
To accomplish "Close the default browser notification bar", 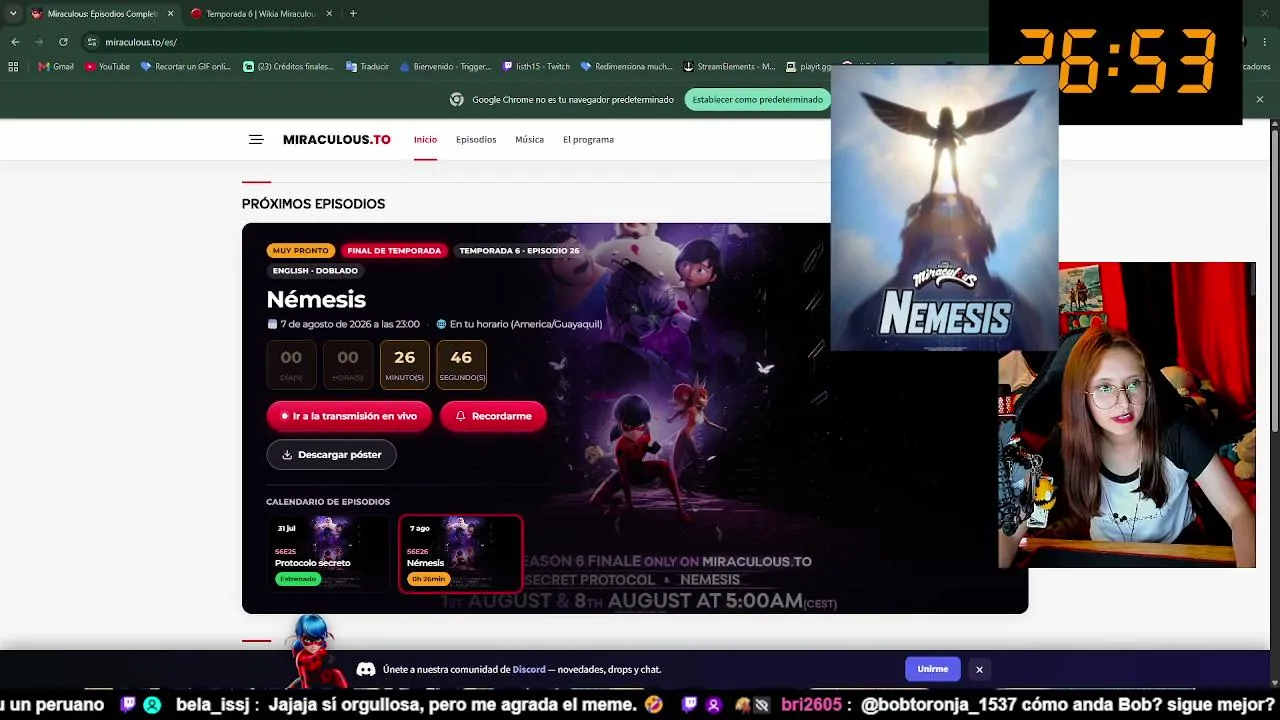I will click(x=1259, y=99).
